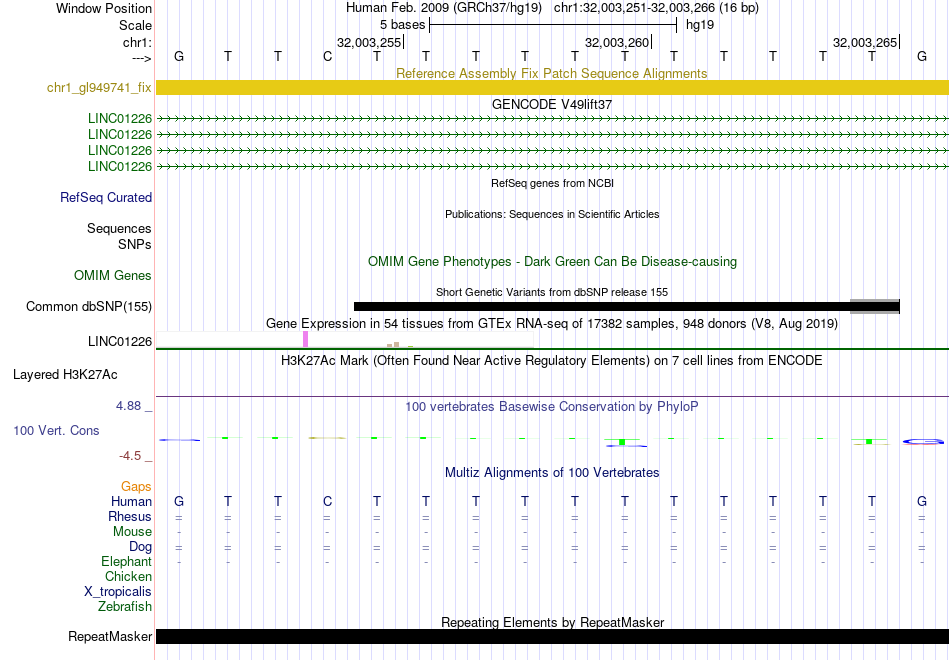Click the Gaps row label
The height and width of the screenshot is (660, 950).
tap(136, 487)
